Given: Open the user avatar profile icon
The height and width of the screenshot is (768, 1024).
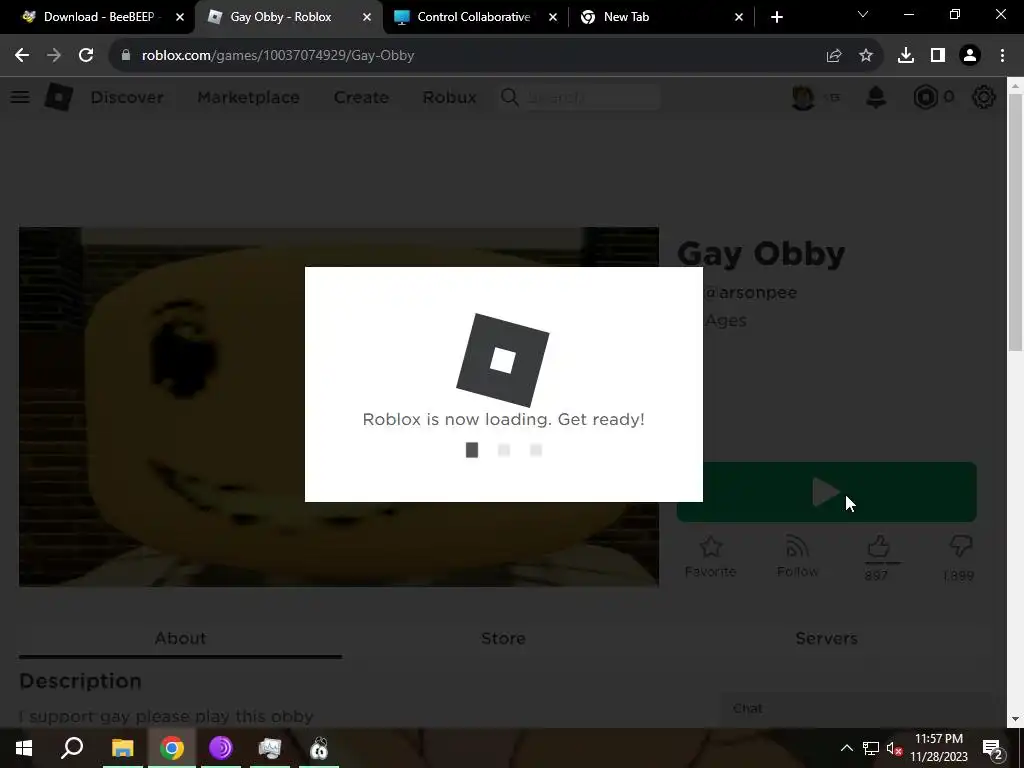Looking at the screenshot, I should coord(803,97).
